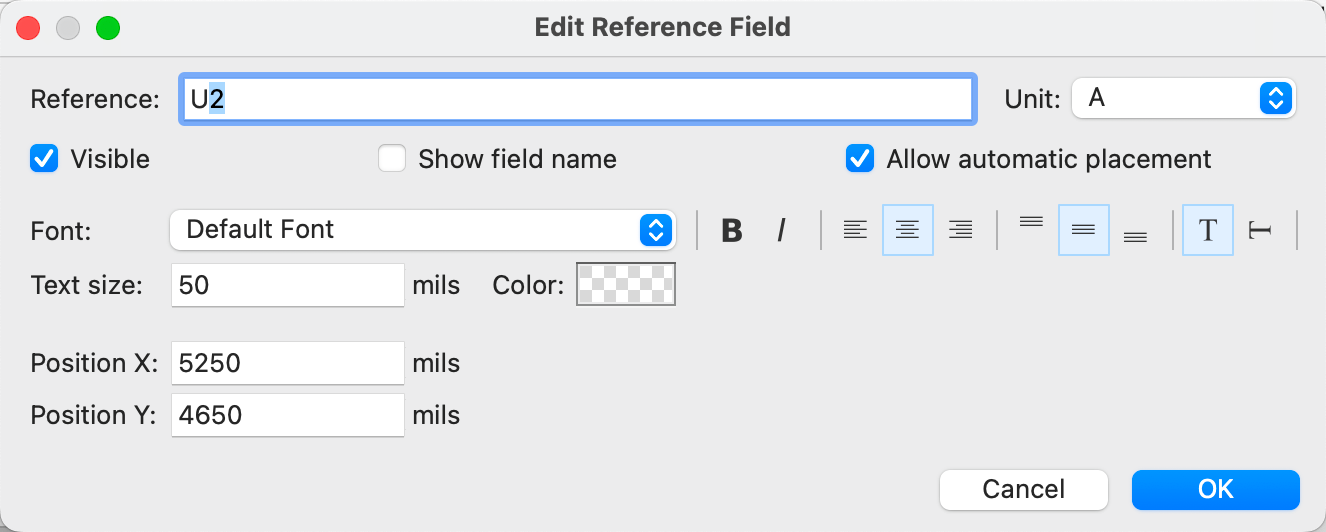Toggle bold text formatting

click(732, 230)
